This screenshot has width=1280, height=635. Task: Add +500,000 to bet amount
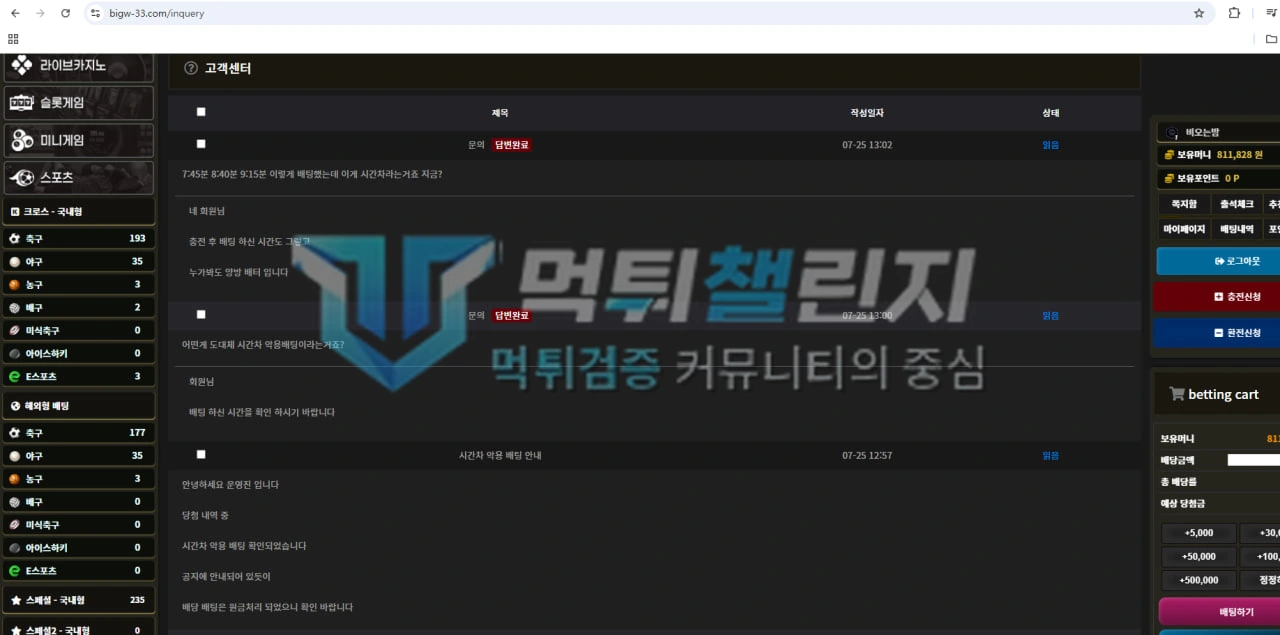[x=1199, y=580]
